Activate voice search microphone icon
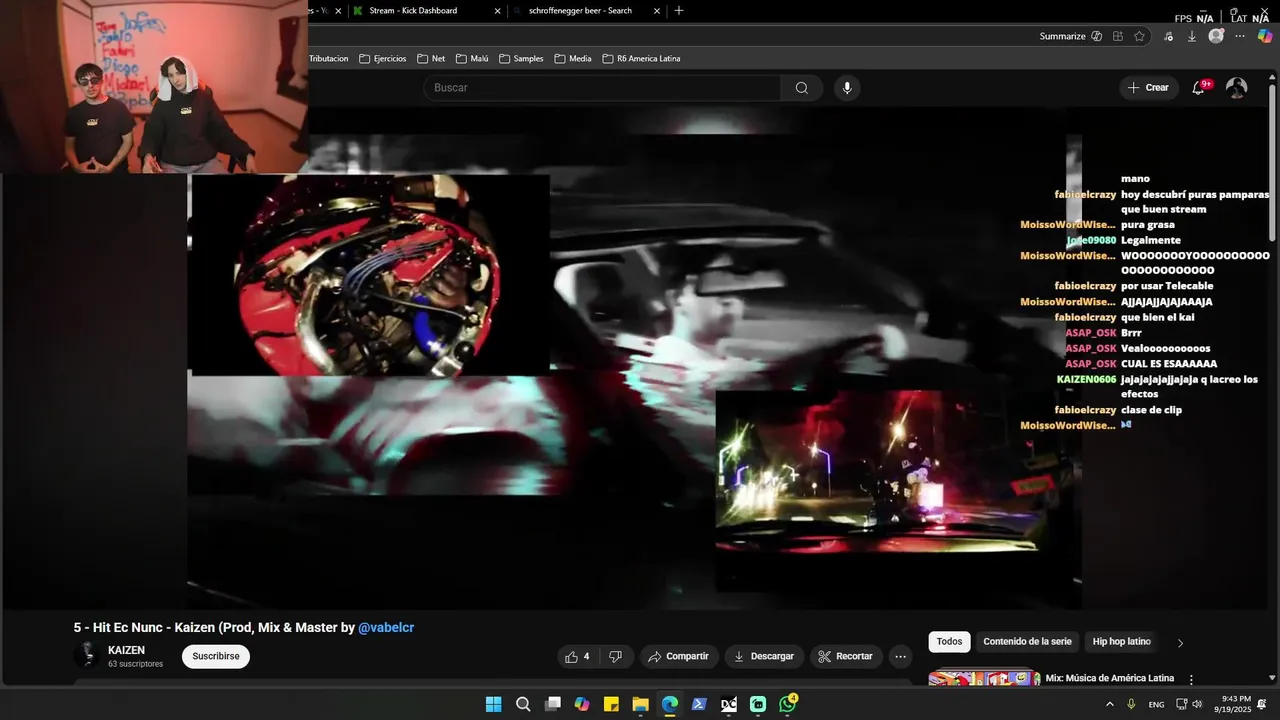1280x720 pixels. pyautogui.click(x=847, y=88)
